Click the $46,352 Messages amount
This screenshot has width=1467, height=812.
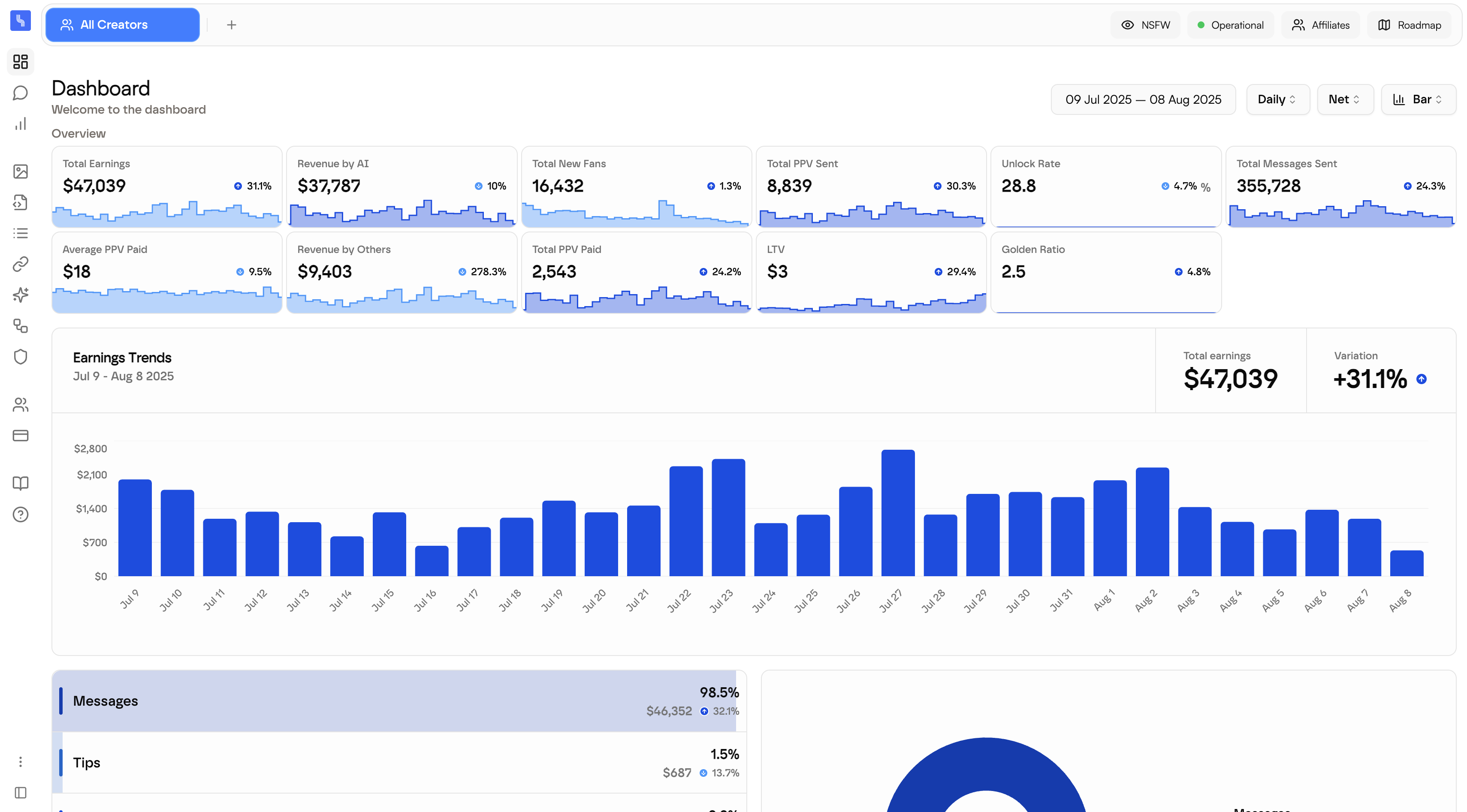pyautogui.click(x=669, y=711)
